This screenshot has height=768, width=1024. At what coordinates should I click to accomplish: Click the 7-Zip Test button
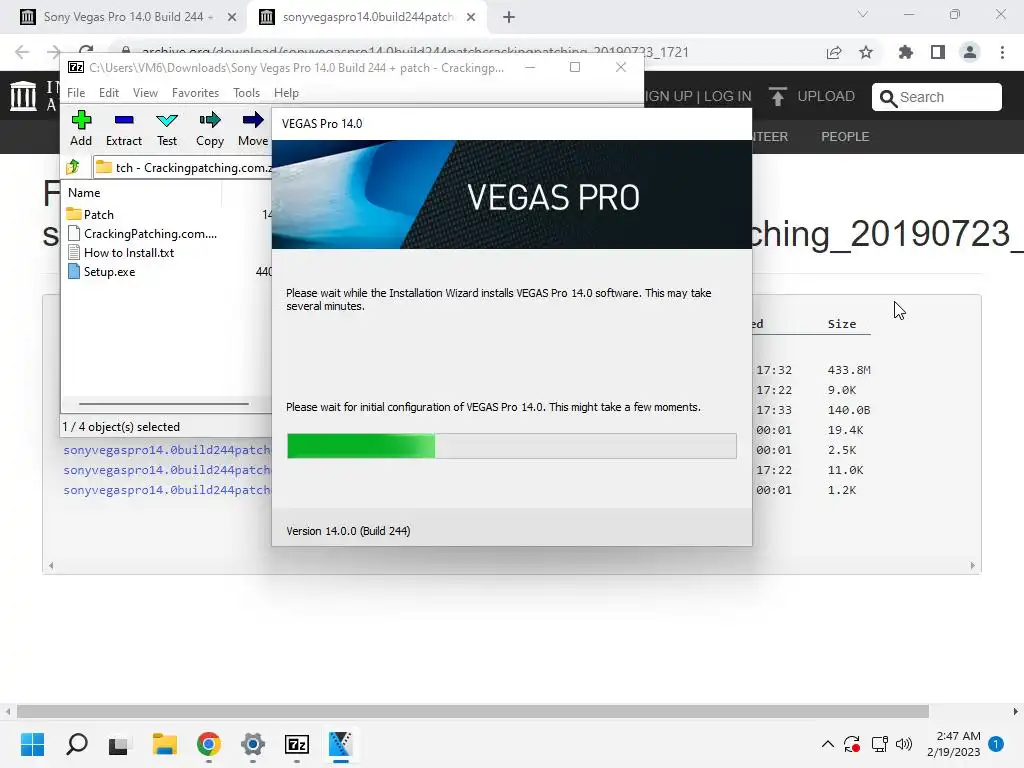[x=167, y=129]
